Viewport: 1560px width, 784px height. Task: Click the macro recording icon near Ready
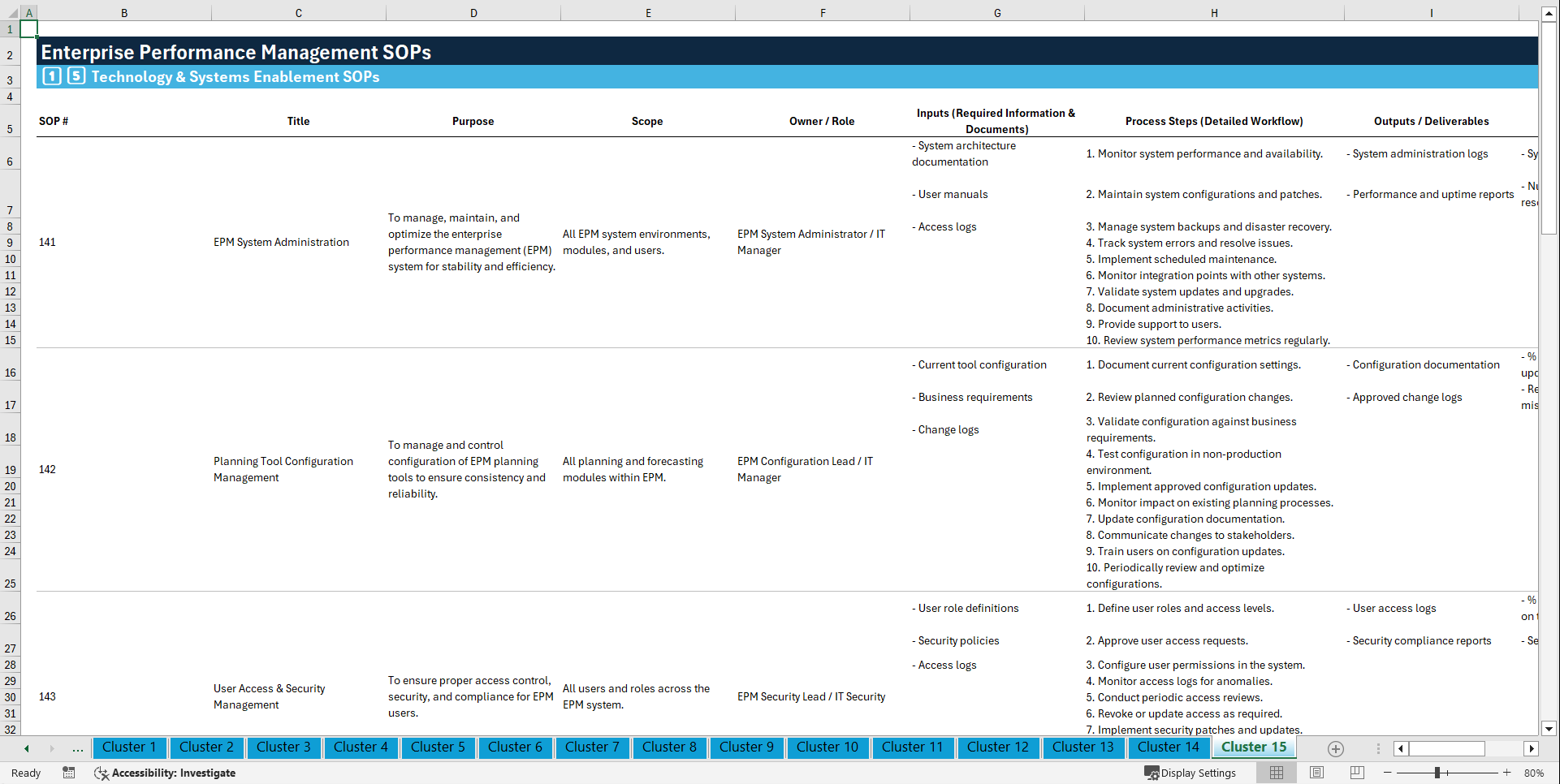pyautogui.click(x=69, y=773)
